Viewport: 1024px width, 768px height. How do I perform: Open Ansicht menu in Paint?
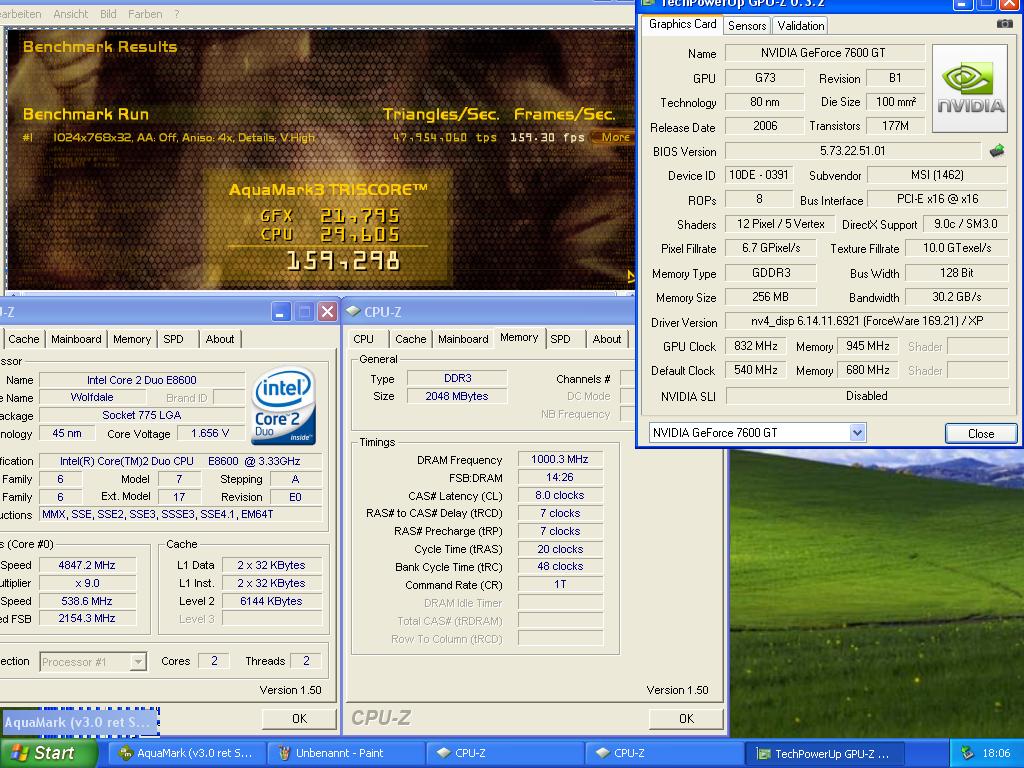[x=71, y=14]
